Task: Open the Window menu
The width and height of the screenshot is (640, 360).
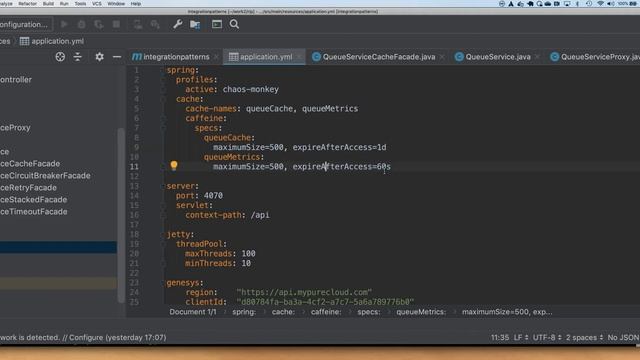Action: pos(116,4)
